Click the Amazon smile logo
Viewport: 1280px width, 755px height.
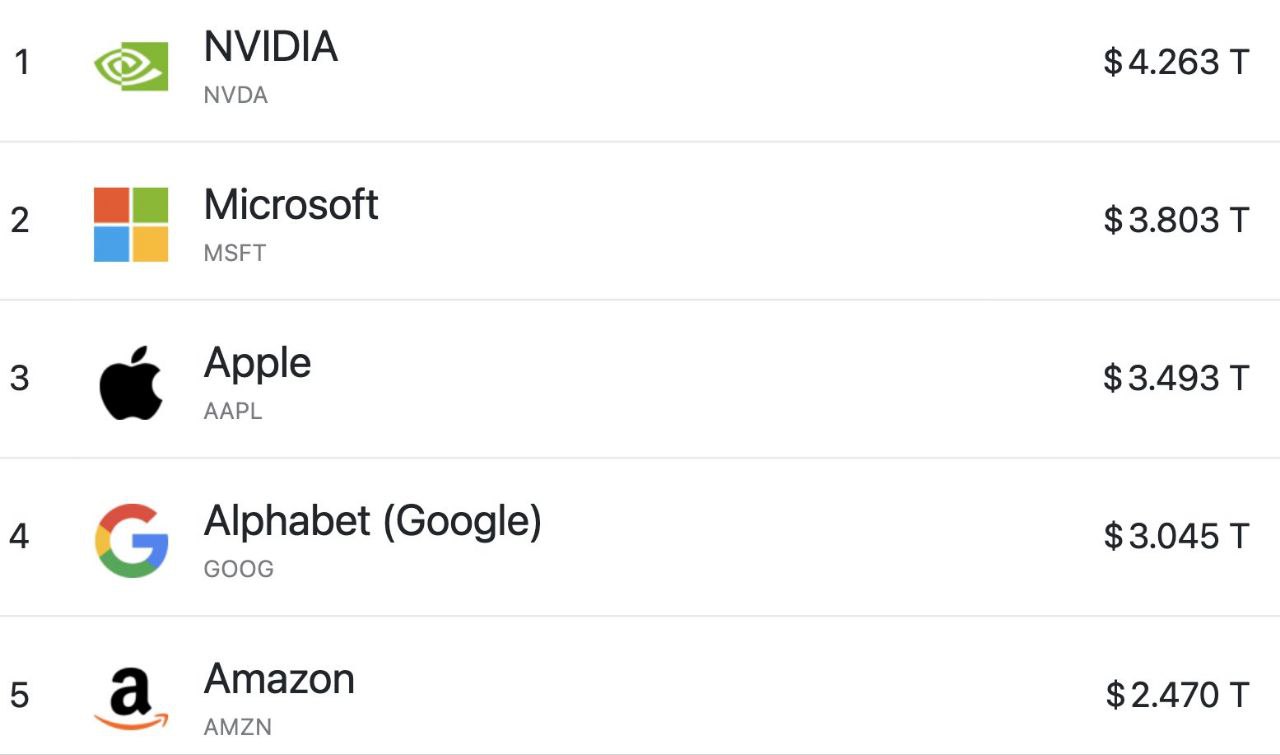(x=131, y=699)
